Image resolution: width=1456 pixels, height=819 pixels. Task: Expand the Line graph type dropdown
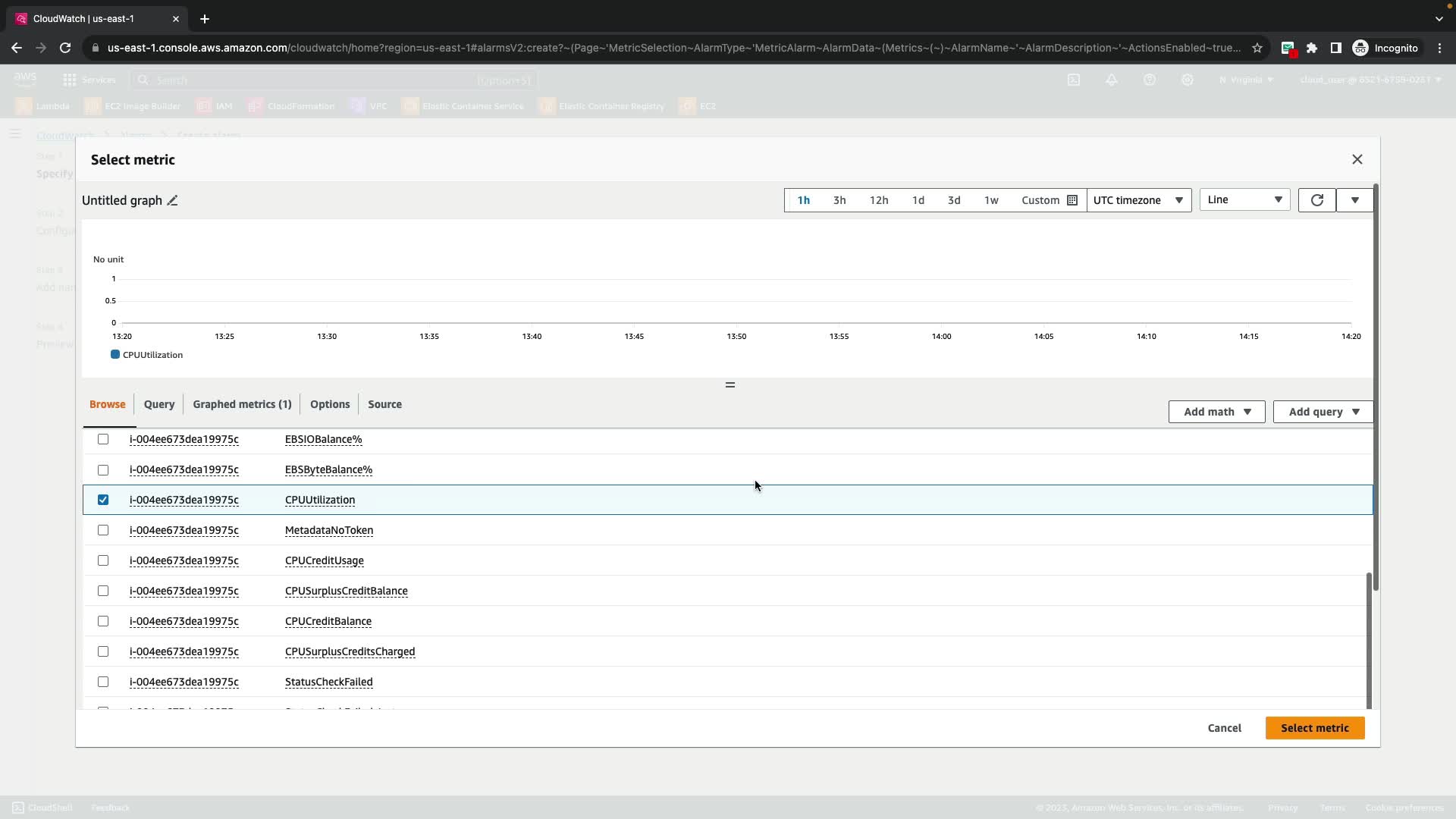pyautogui.click(x=1244, y=199)
